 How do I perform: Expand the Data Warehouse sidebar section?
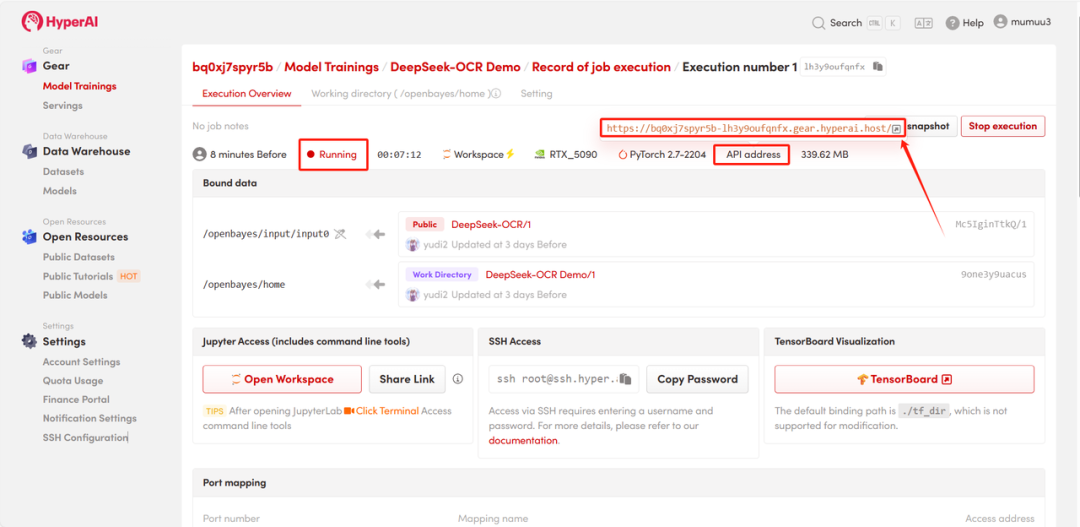[86, 152]
